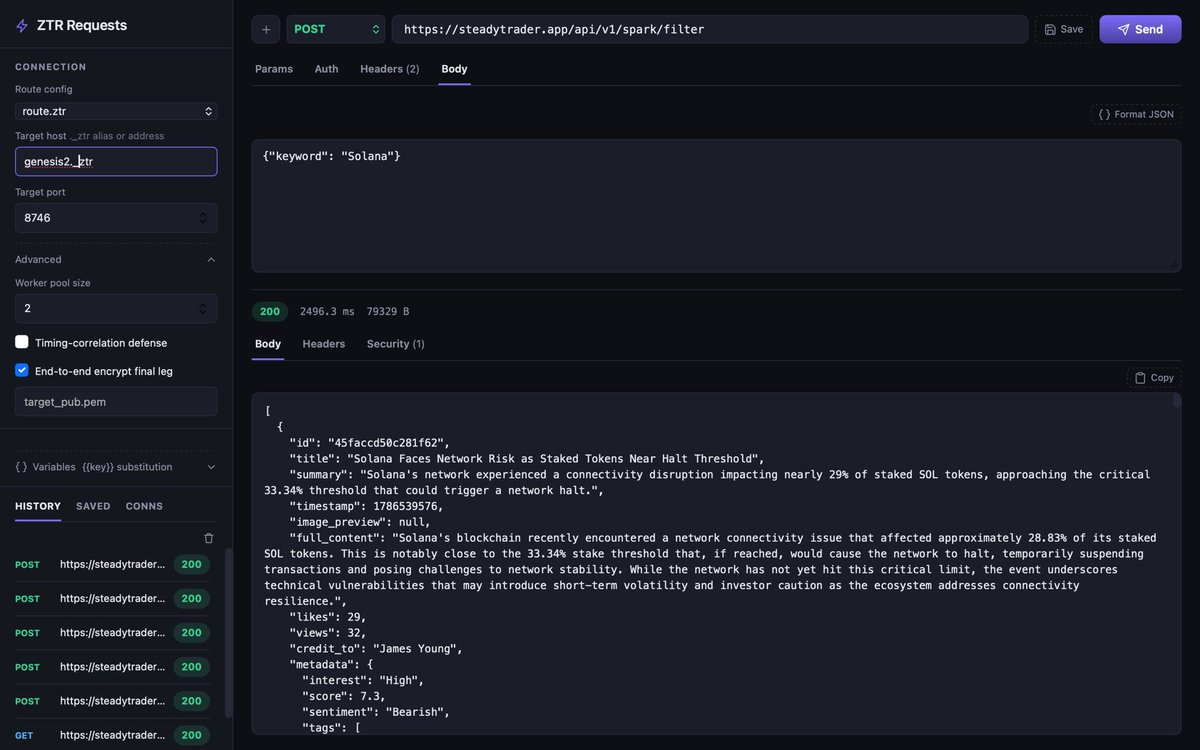
Task: Switch to the Params tab
Action: tap(274, 69)
